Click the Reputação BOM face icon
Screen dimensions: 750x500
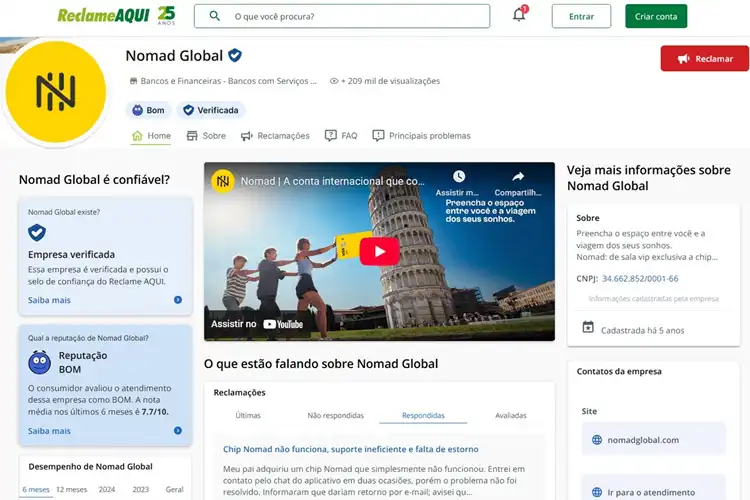click(x=40, y=362)
